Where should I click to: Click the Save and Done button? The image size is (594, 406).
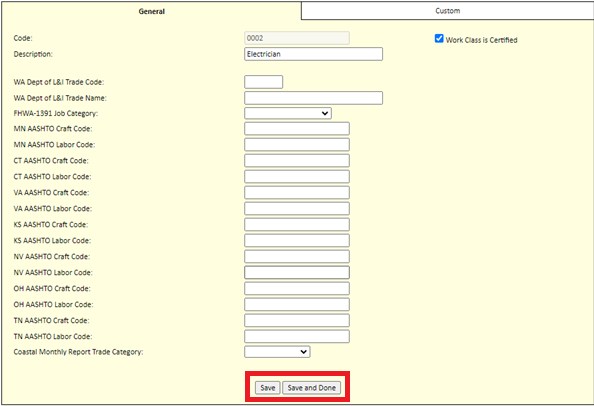311,388
